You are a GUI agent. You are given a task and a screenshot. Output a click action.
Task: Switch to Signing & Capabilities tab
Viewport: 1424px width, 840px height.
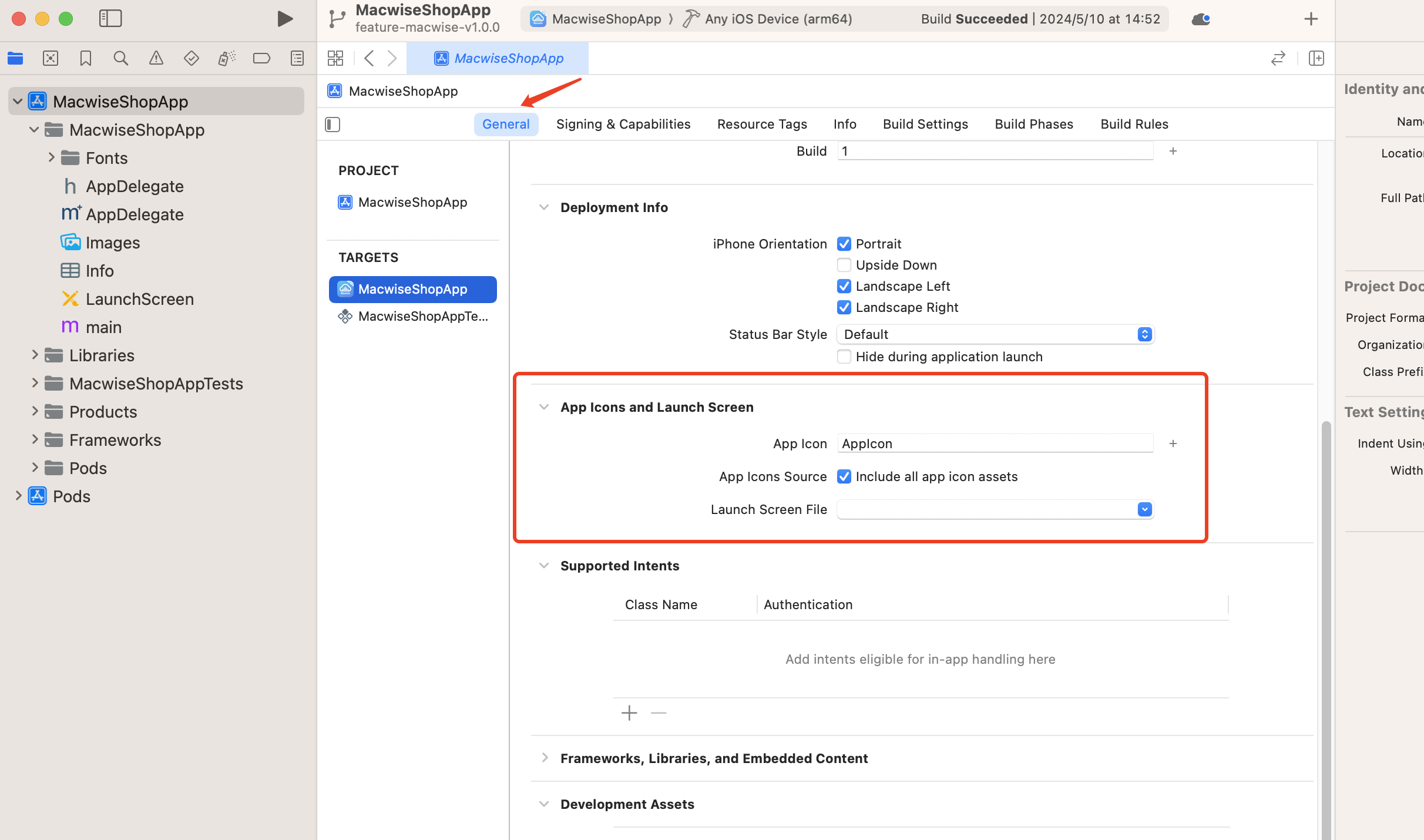click(x=623, y=124)
